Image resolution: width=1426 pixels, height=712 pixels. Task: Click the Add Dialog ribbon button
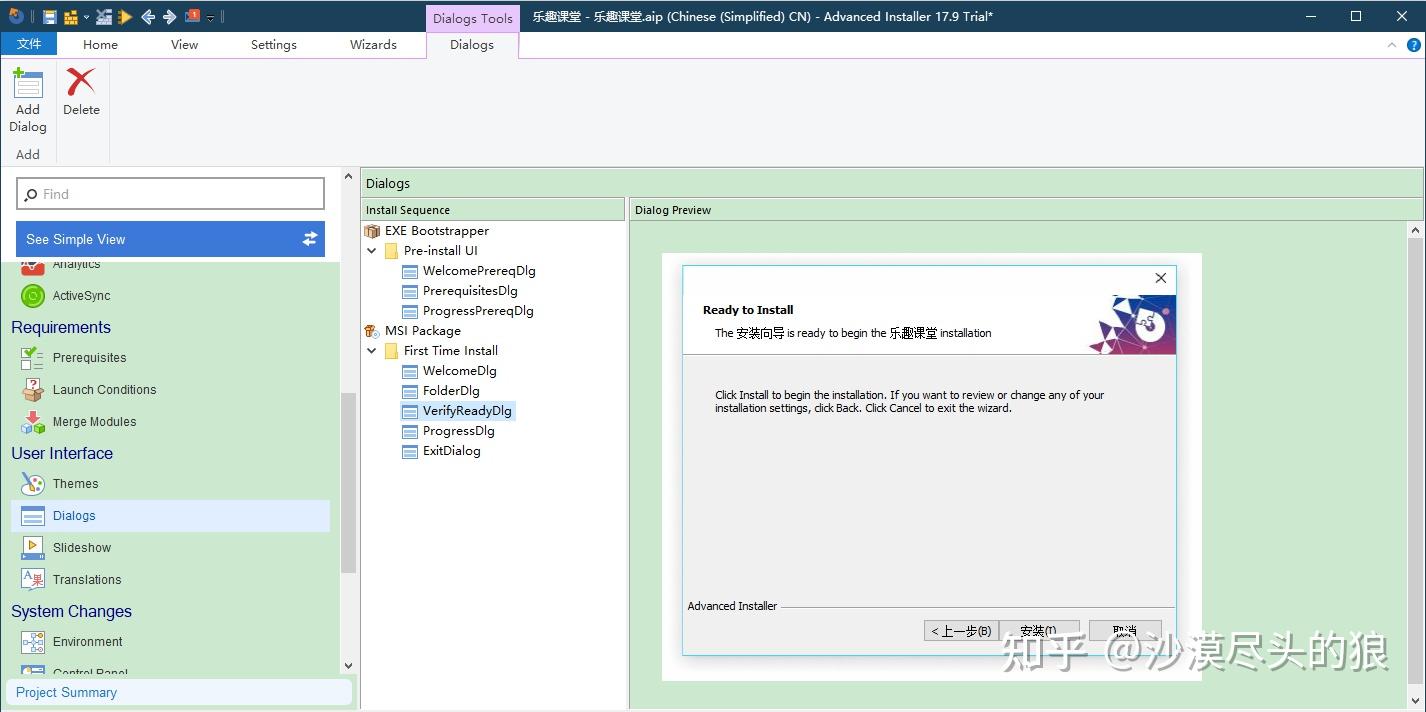28,100
